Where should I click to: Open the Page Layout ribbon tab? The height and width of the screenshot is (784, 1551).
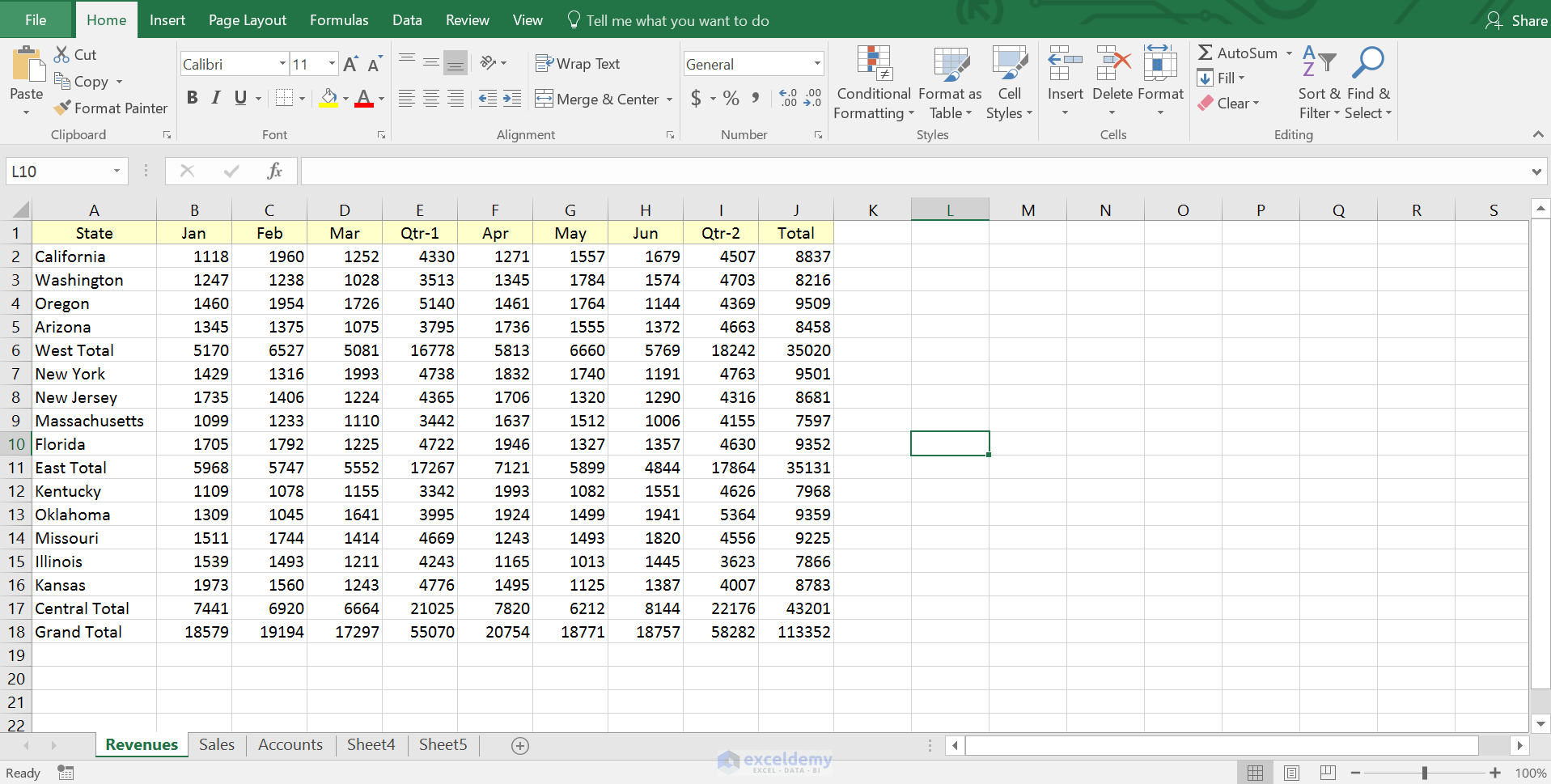click(247, 20)
